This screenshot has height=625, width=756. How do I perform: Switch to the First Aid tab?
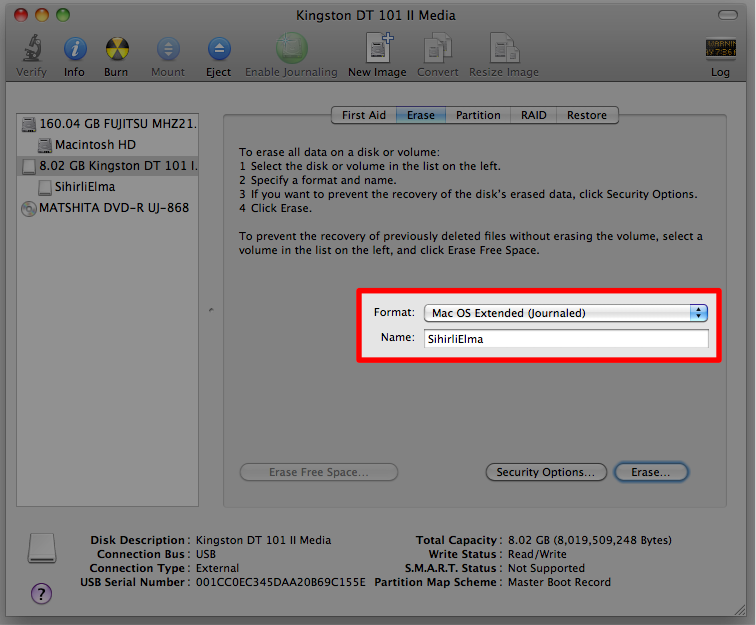click(363, 115)
